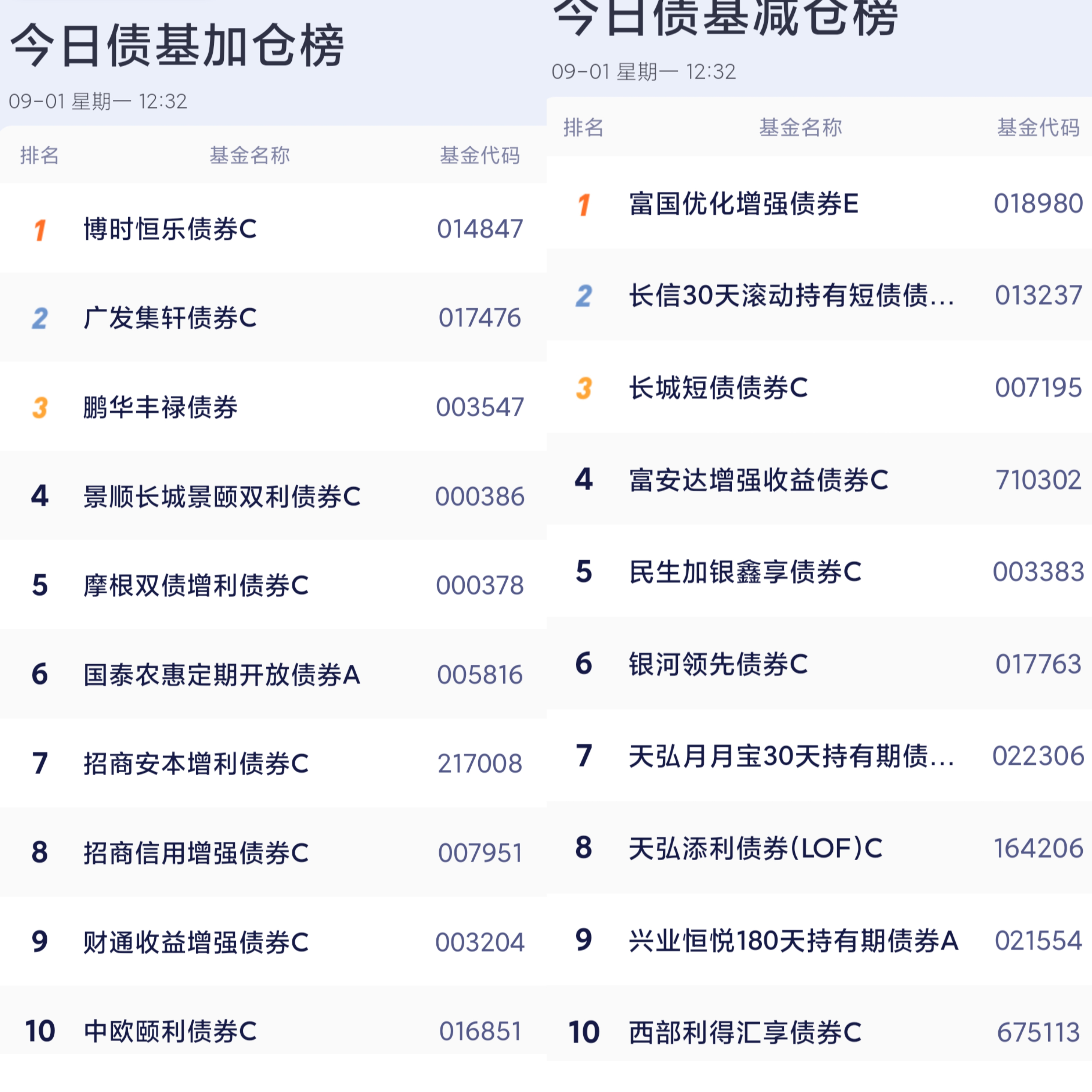The height and width of the screenshot is (1092, 1092).
Task: Click the yellow rank 3 badge beside 长城短债债券C
Action: (x=584, y=388)
